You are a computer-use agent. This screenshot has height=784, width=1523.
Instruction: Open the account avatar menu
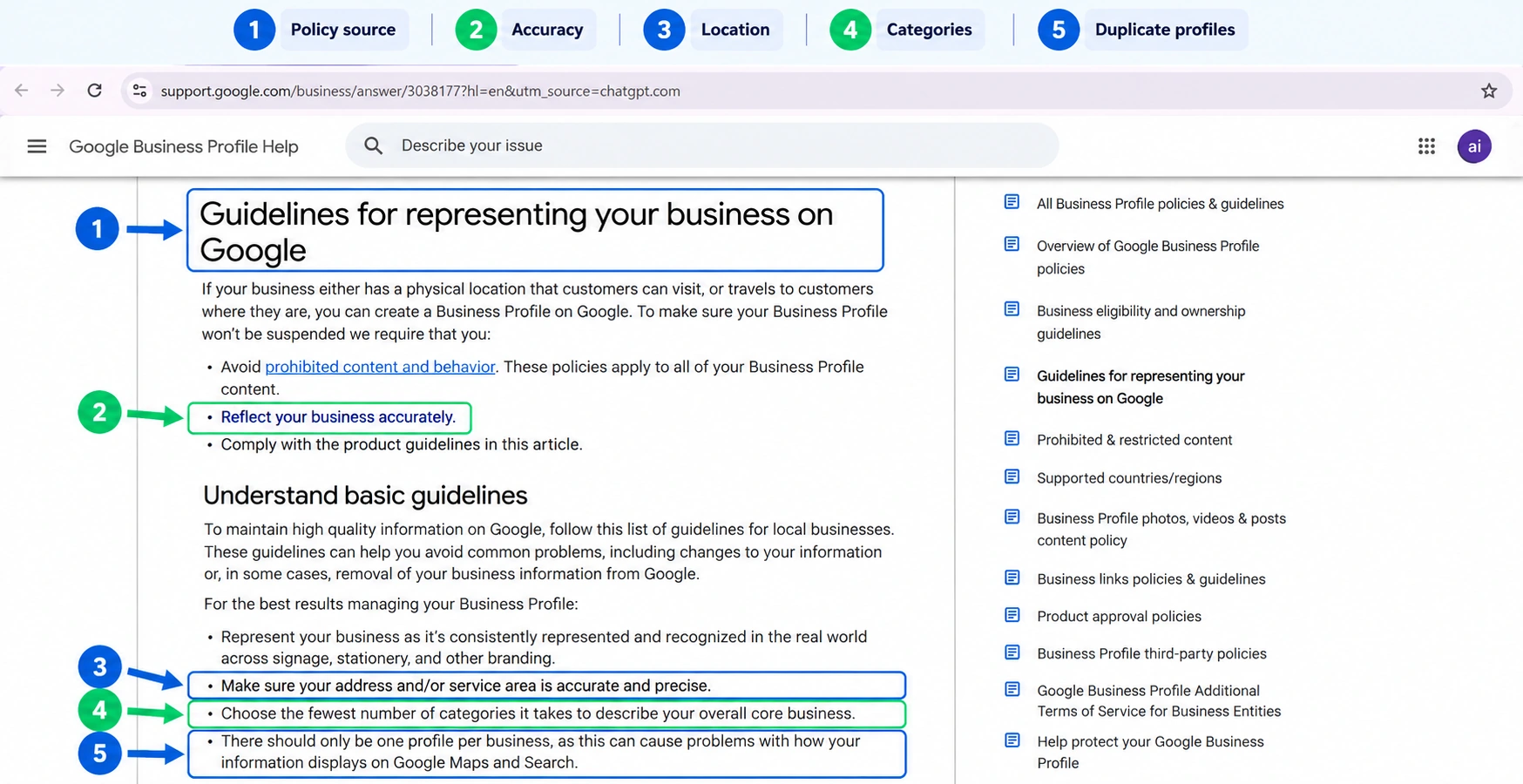point(1474,146)
